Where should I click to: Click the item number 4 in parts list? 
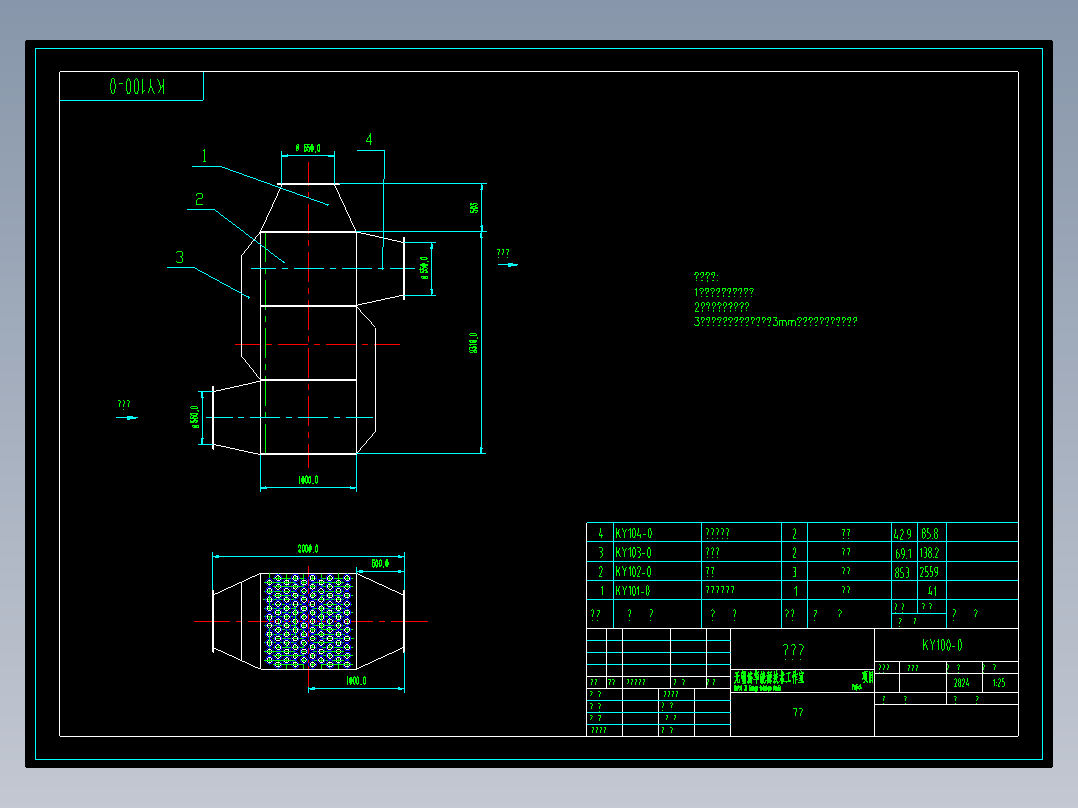(600, 533)
